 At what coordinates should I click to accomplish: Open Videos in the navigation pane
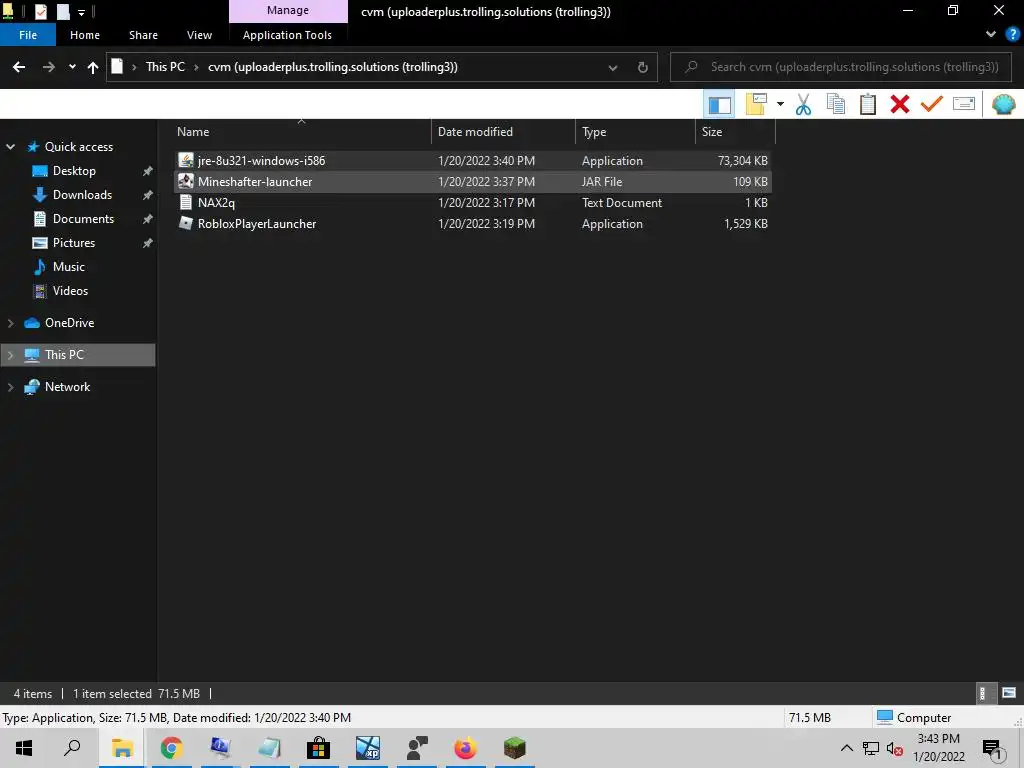click(x=70, y=291)
